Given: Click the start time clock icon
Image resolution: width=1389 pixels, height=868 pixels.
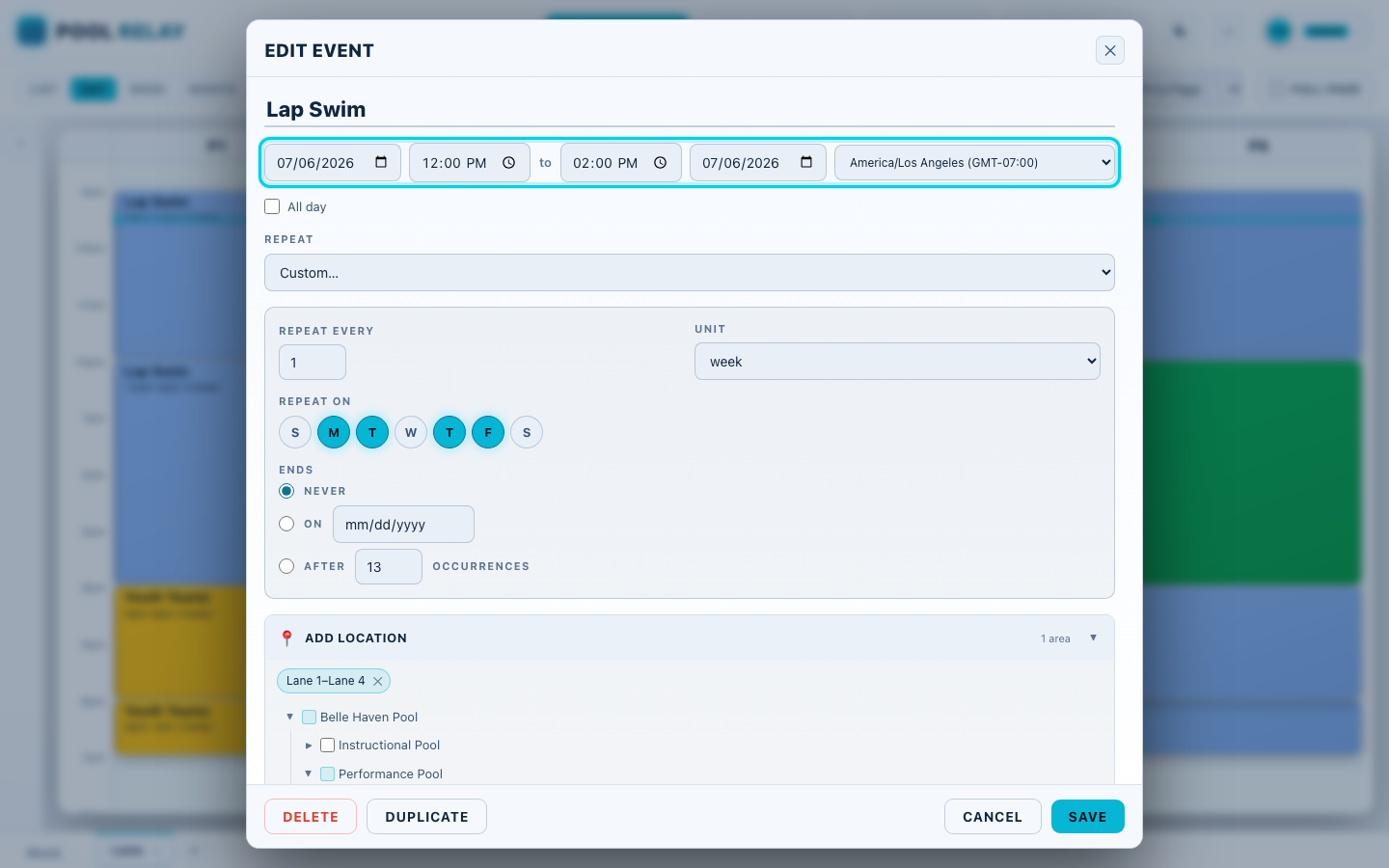Looking at the screenshot, I should (x=509, y=162).
